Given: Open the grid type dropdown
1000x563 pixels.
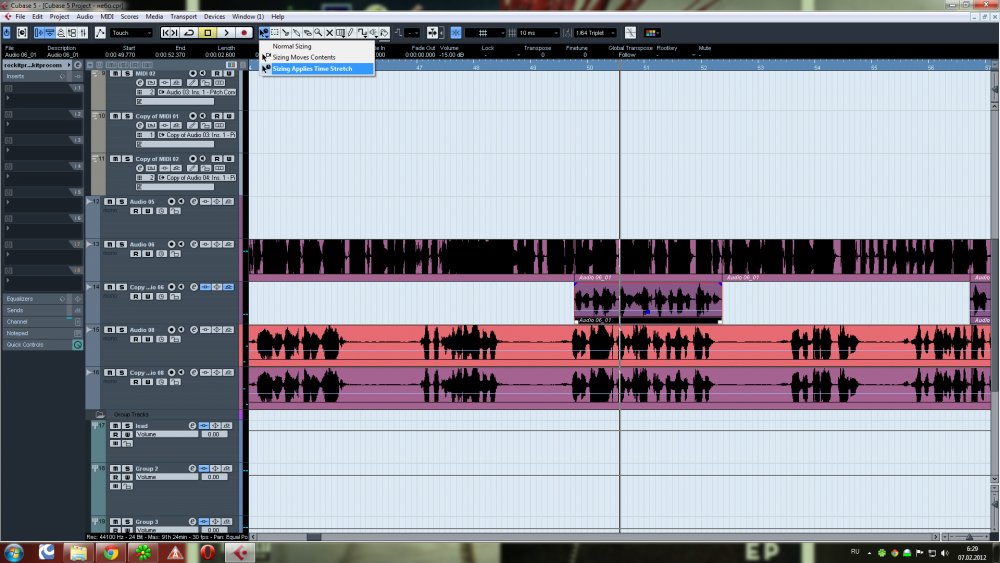Looking at the screenshot, I should pos(486,33).
